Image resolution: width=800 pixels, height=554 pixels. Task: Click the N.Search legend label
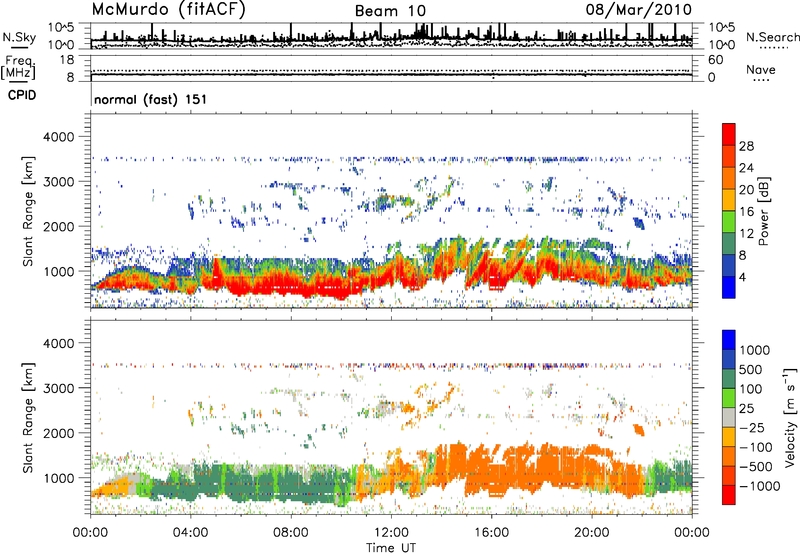(x=772, y=37)
